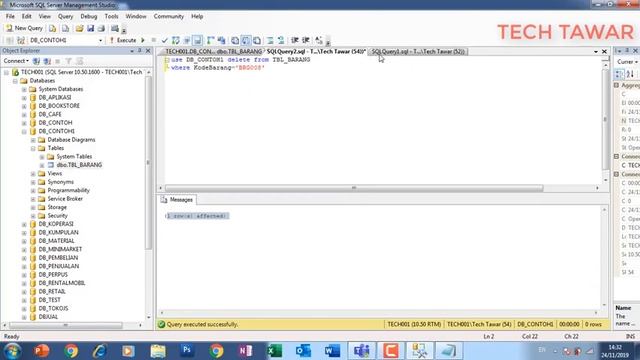Image resolution: width=640 pixels, height=360 pixels.
Task: Click the New Query toolbar button
Action: pos(24,28)
